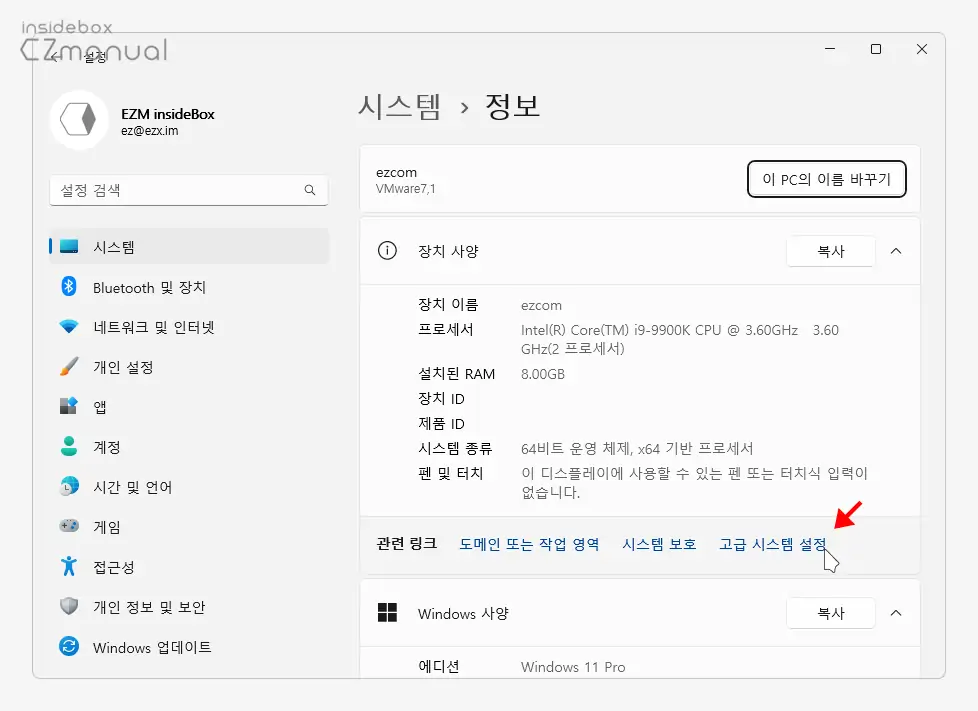Select 앱 in the sidebar
The height and width of the screenshot is (711, 978).
(189, 407)
